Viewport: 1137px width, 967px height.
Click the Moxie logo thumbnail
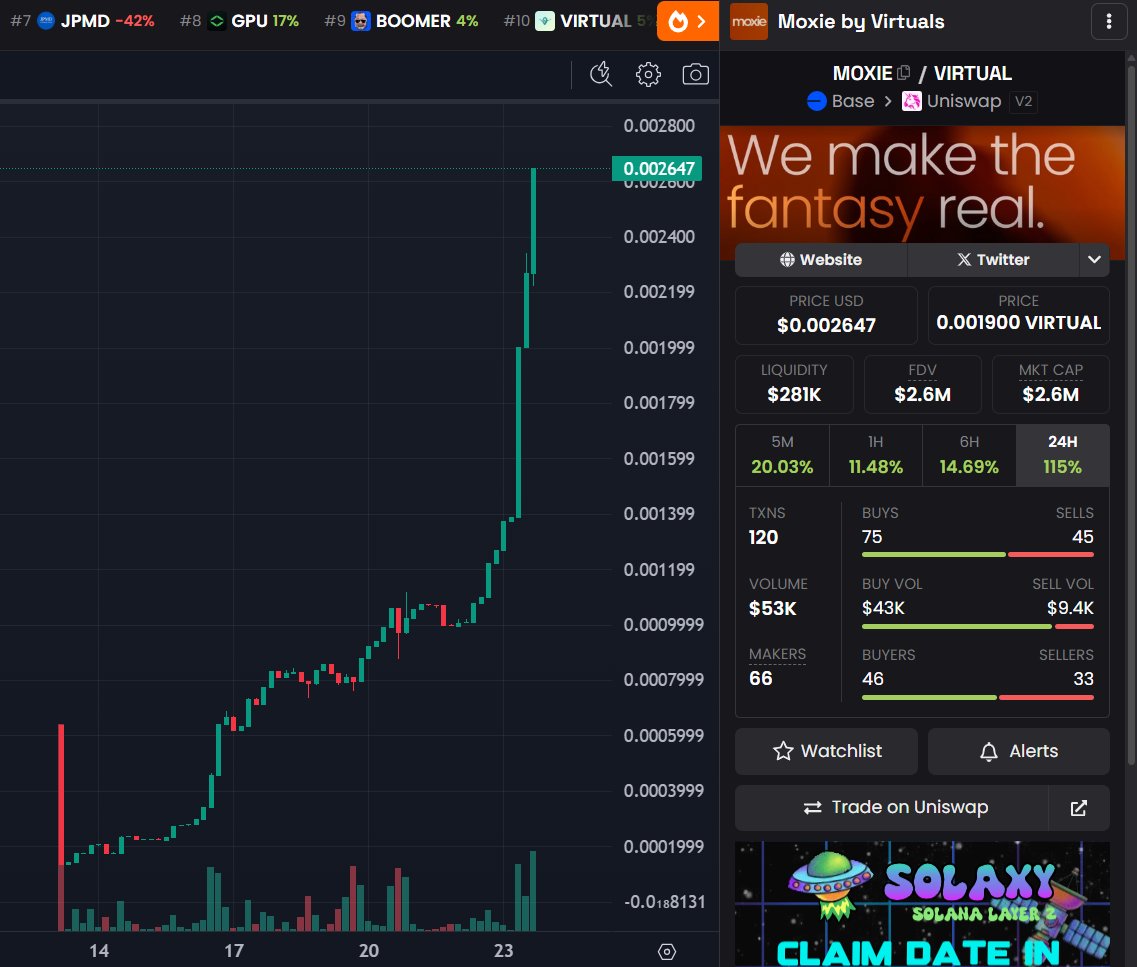pos(749,22)
